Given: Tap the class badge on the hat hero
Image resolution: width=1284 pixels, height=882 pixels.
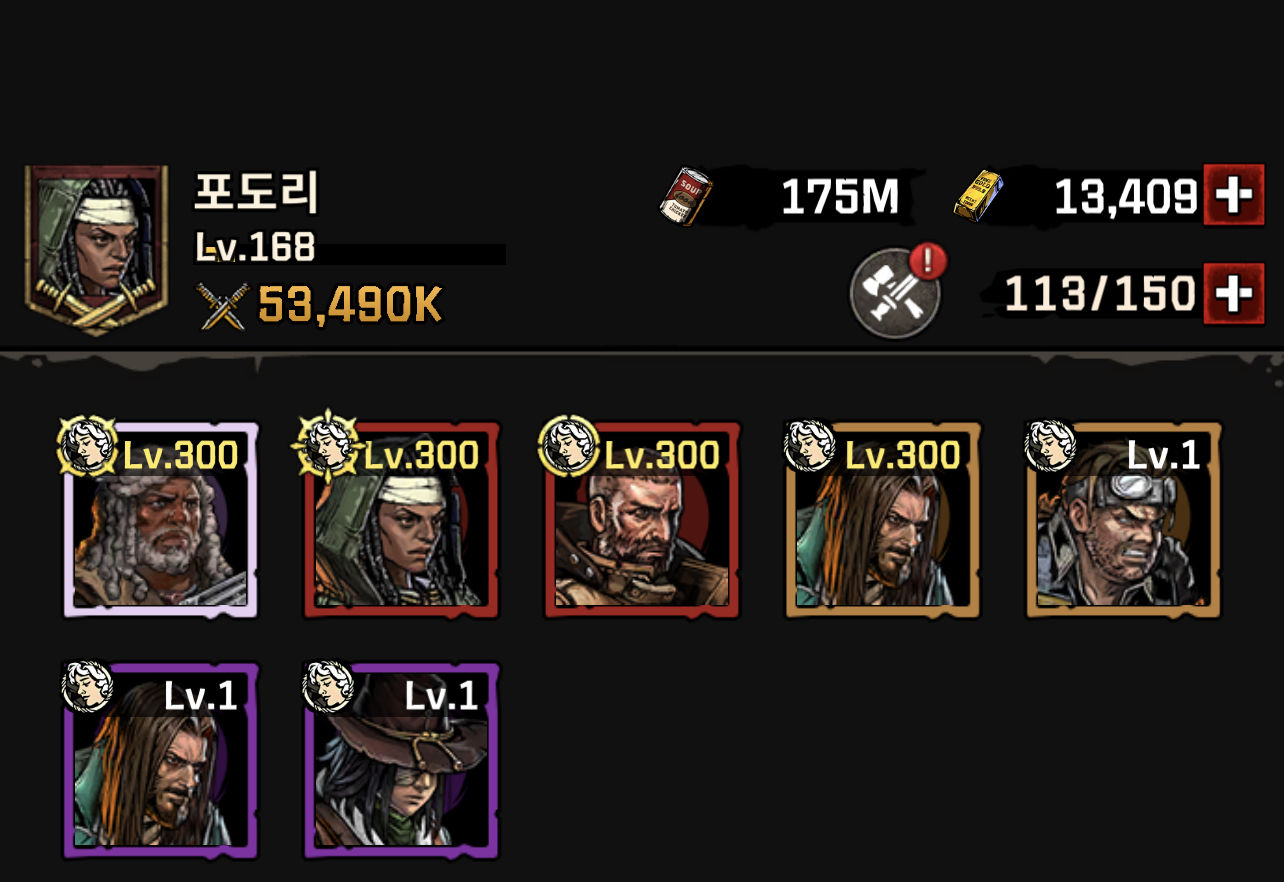Looking at the screenshot, I should click(x=329, y=686).
